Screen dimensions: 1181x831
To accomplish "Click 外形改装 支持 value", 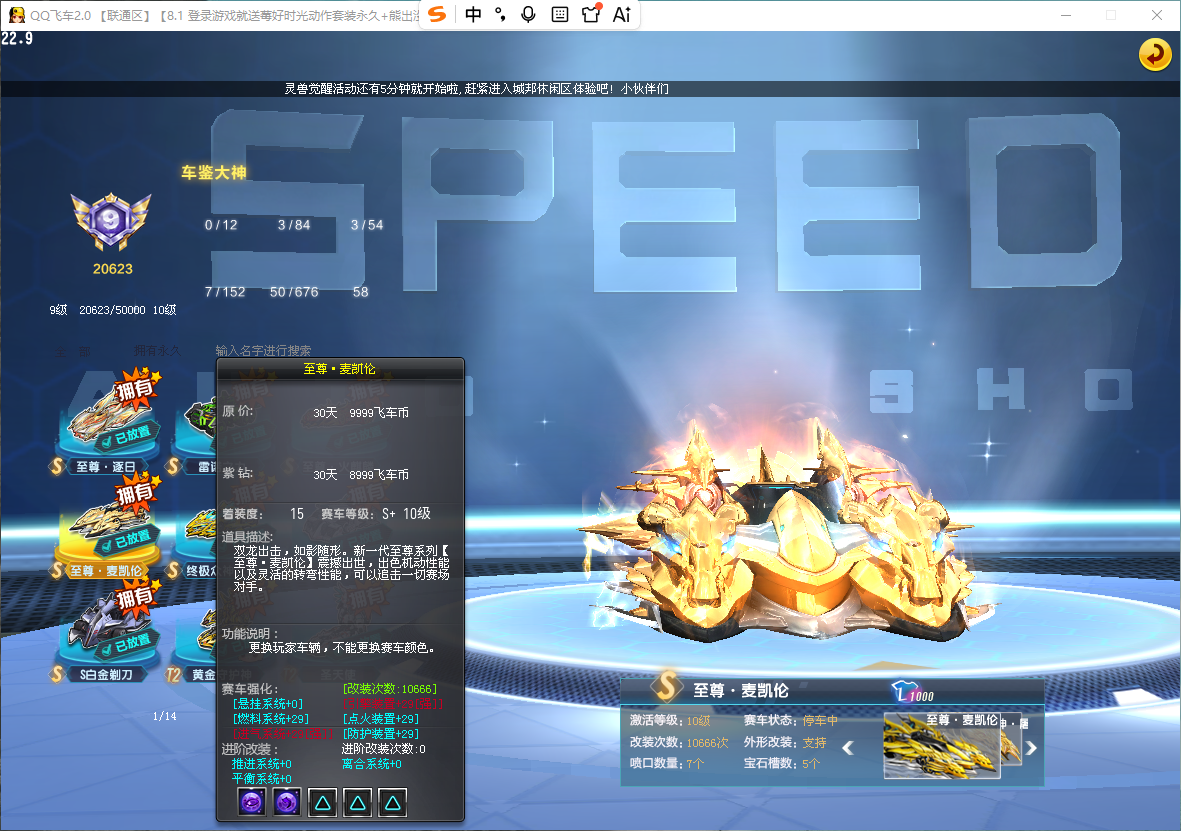I will click(814, 742).
